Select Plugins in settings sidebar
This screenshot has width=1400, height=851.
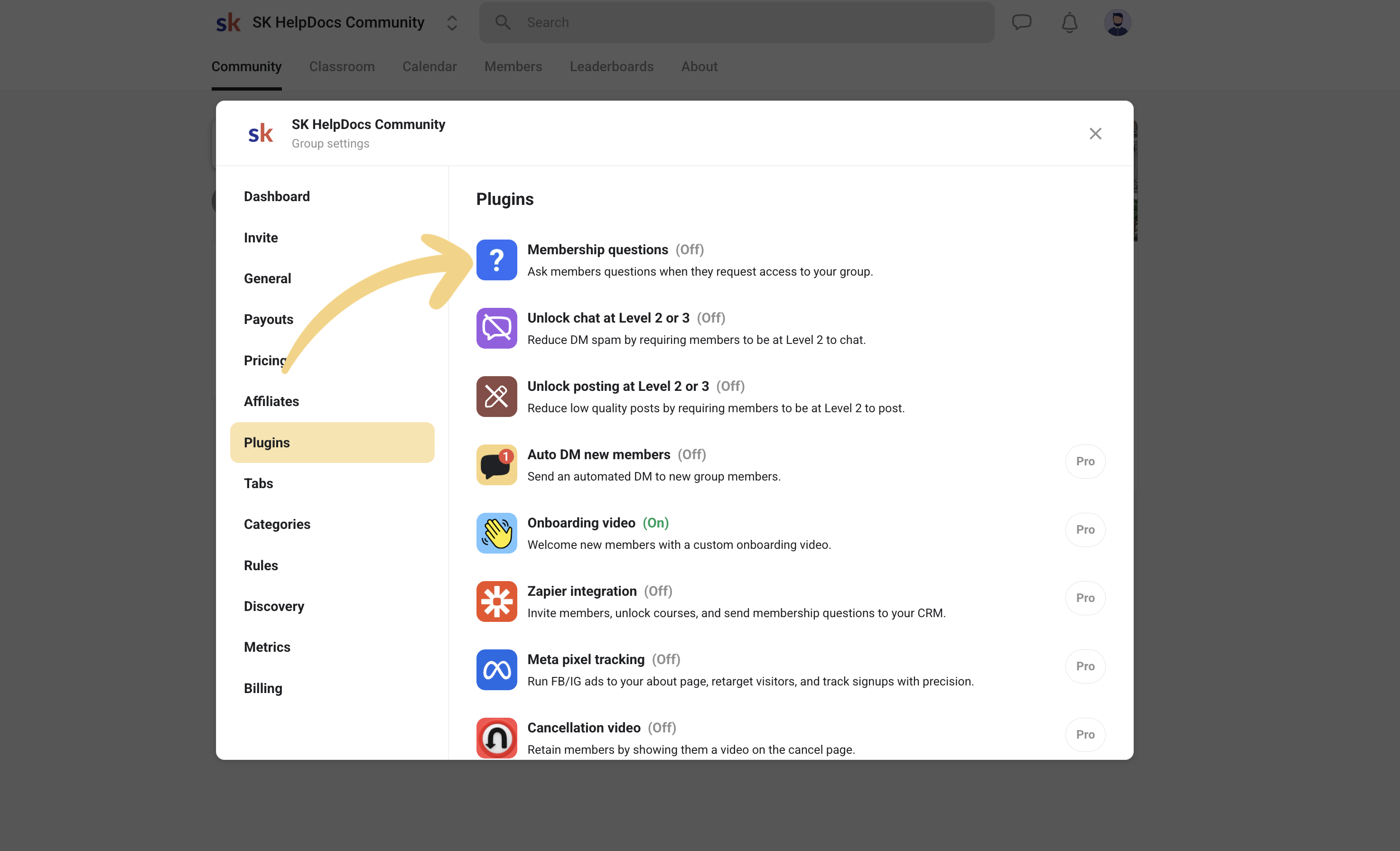[332, 443]
